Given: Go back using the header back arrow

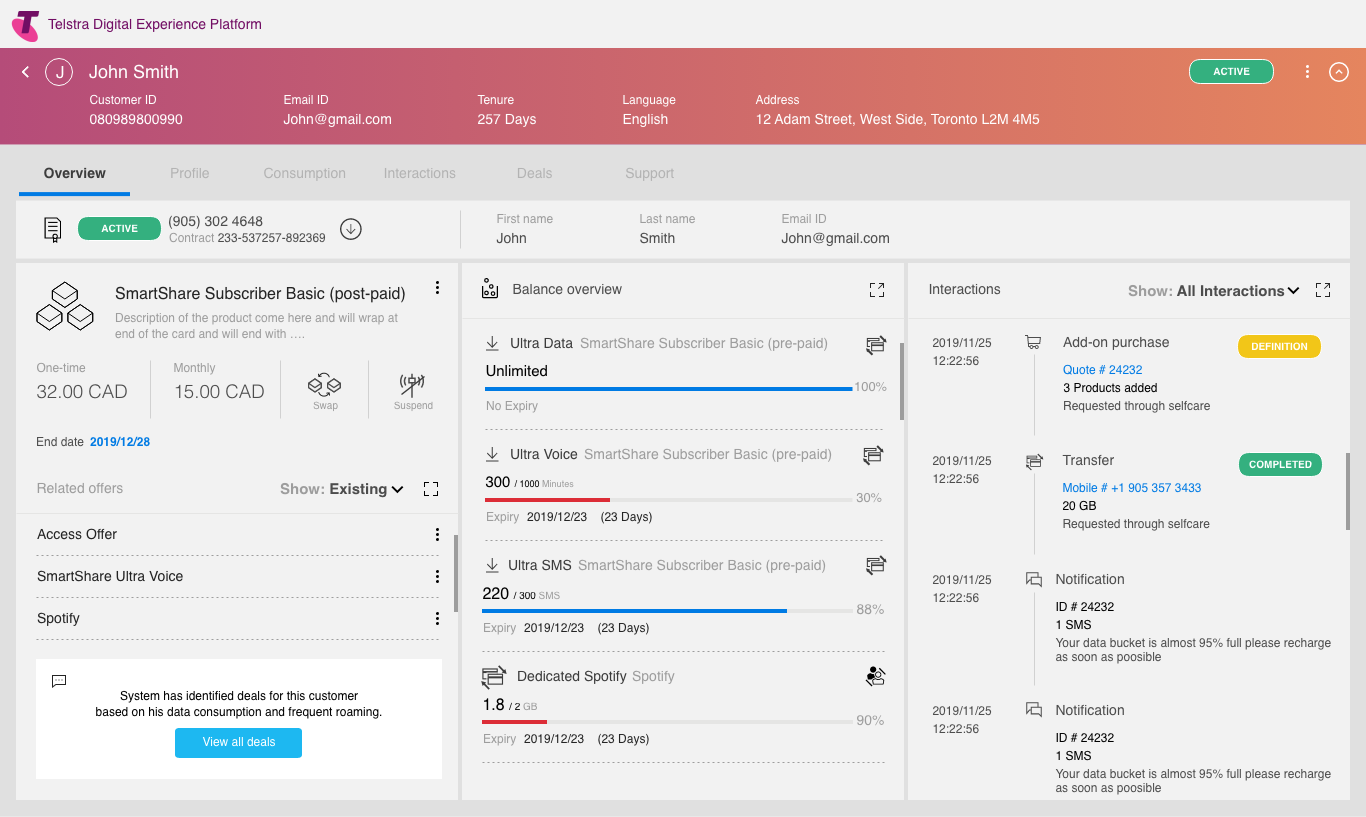Looking at the screenshot, I should (26, 72).
